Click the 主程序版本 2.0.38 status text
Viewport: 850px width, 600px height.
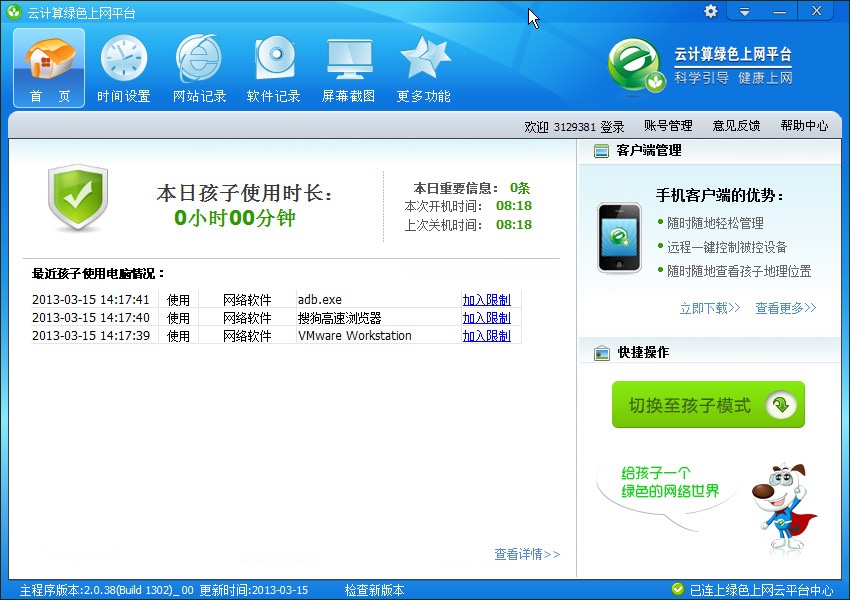[106, 590]
